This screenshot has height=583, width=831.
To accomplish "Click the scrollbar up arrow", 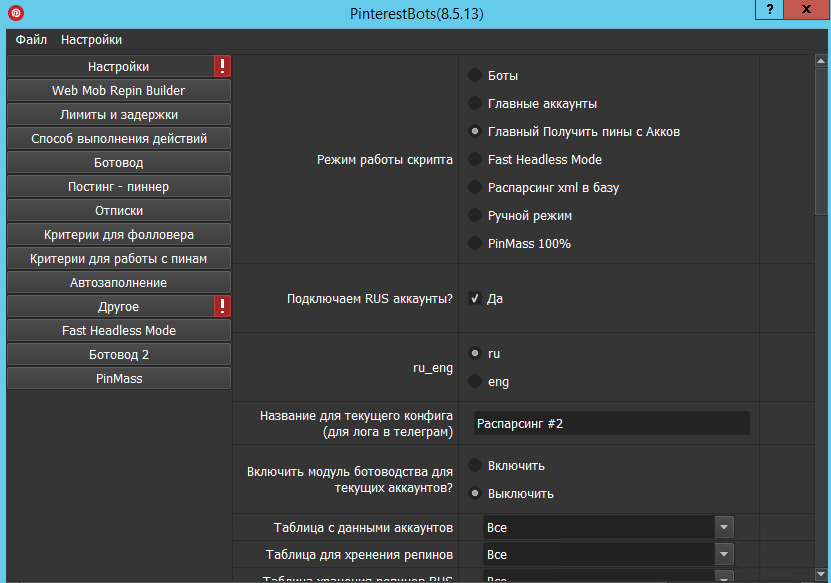I will click(821, 61).
